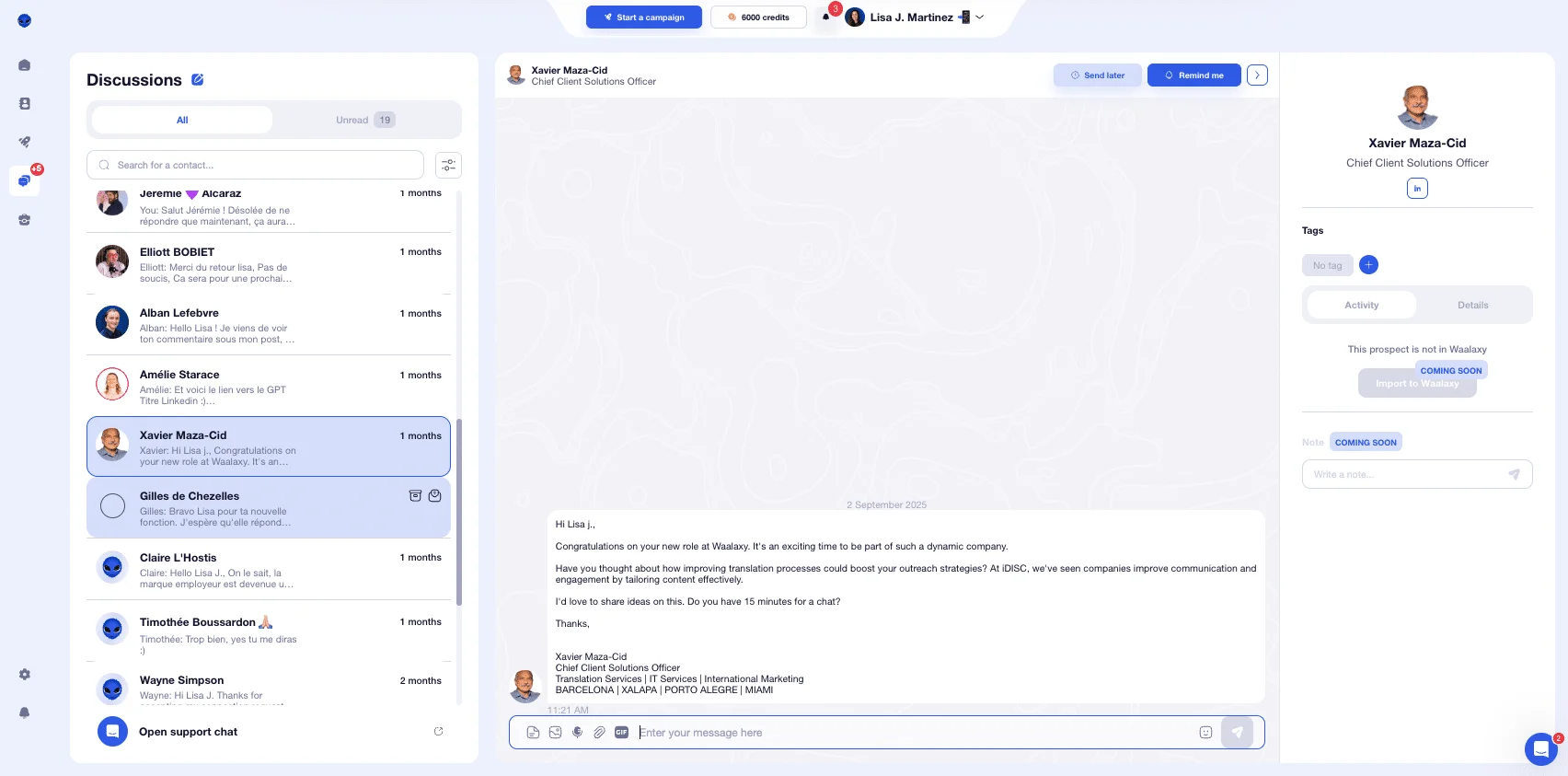Viewport: 1568px width, 776px height.
Task: Switch to the Unread discussions tab
Action: 365,120
